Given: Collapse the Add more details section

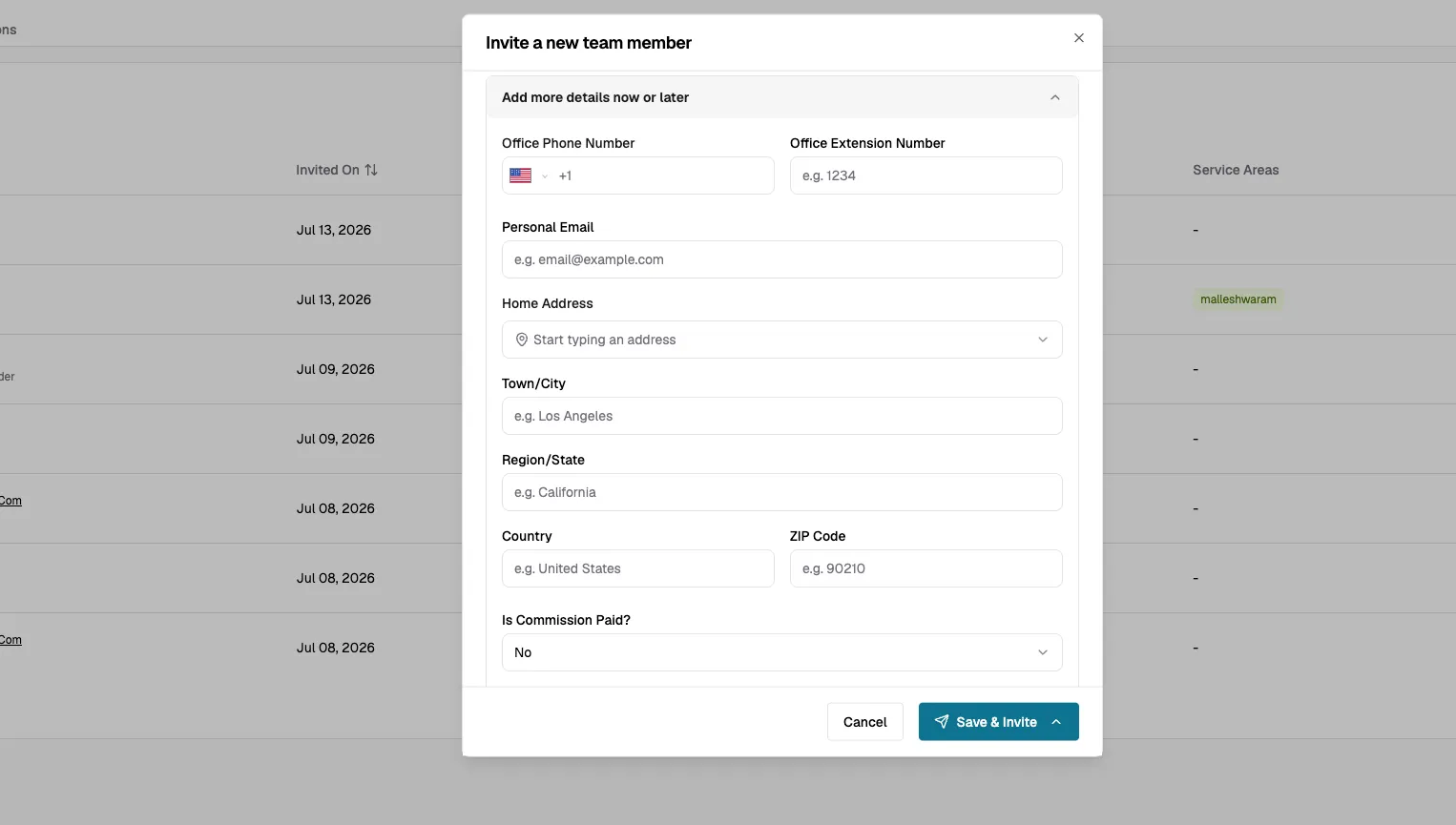Looking at the screenshot, I should (1054, 97).
